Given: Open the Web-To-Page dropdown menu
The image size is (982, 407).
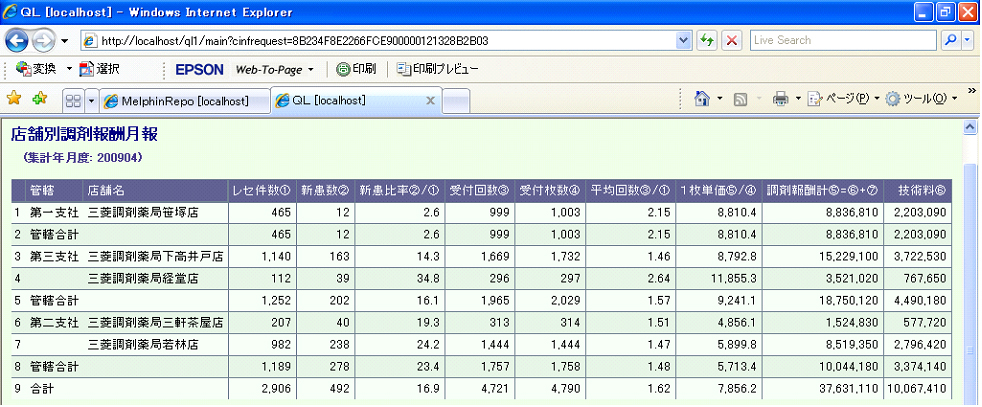Looking at the screenshot, I should tap(274, 70).
